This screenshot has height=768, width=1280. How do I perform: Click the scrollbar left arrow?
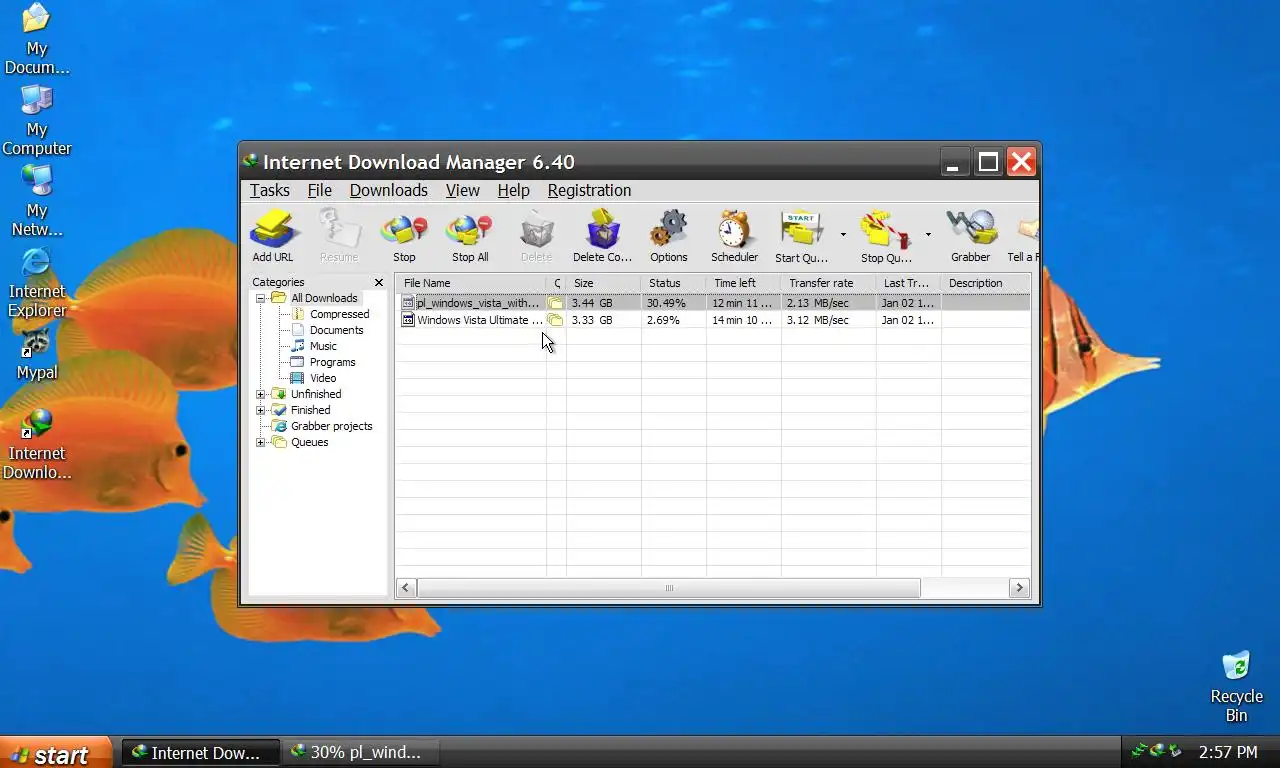pos(405,588)
